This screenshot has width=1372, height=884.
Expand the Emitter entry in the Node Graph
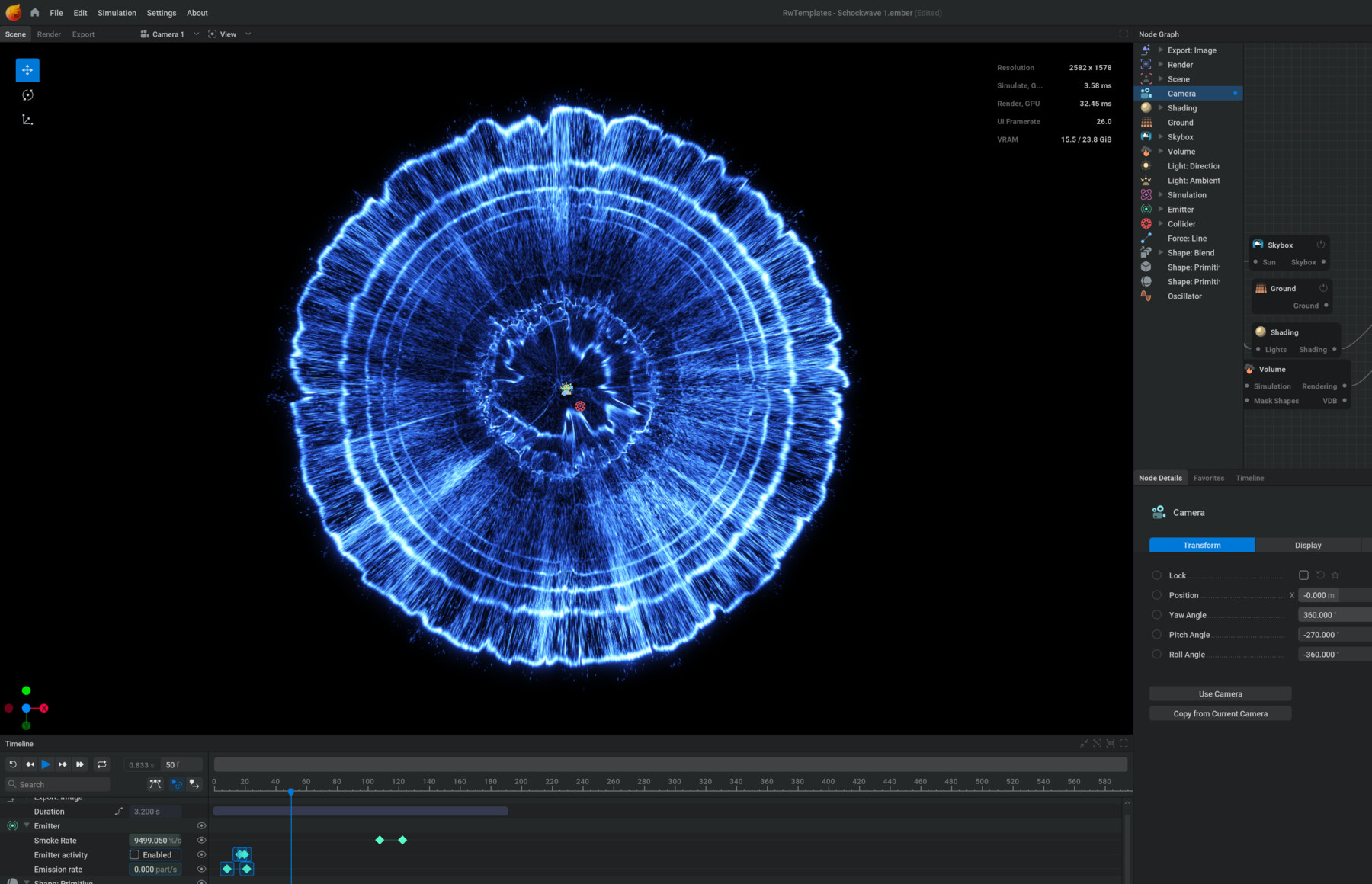click(1162, 209)
